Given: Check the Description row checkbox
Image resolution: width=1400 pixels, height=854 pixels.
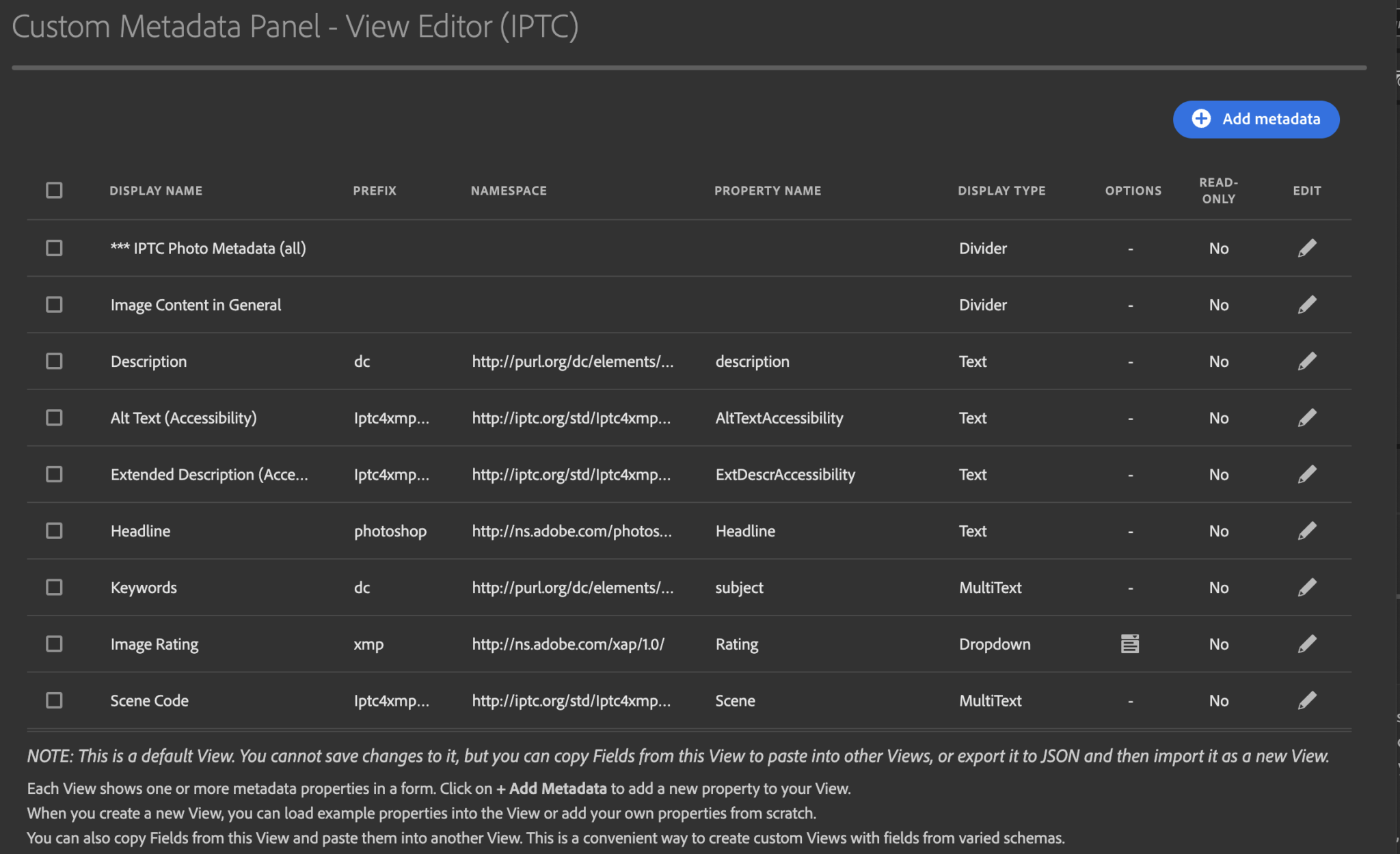Looking at the screenshot, I should click(54, 361).
